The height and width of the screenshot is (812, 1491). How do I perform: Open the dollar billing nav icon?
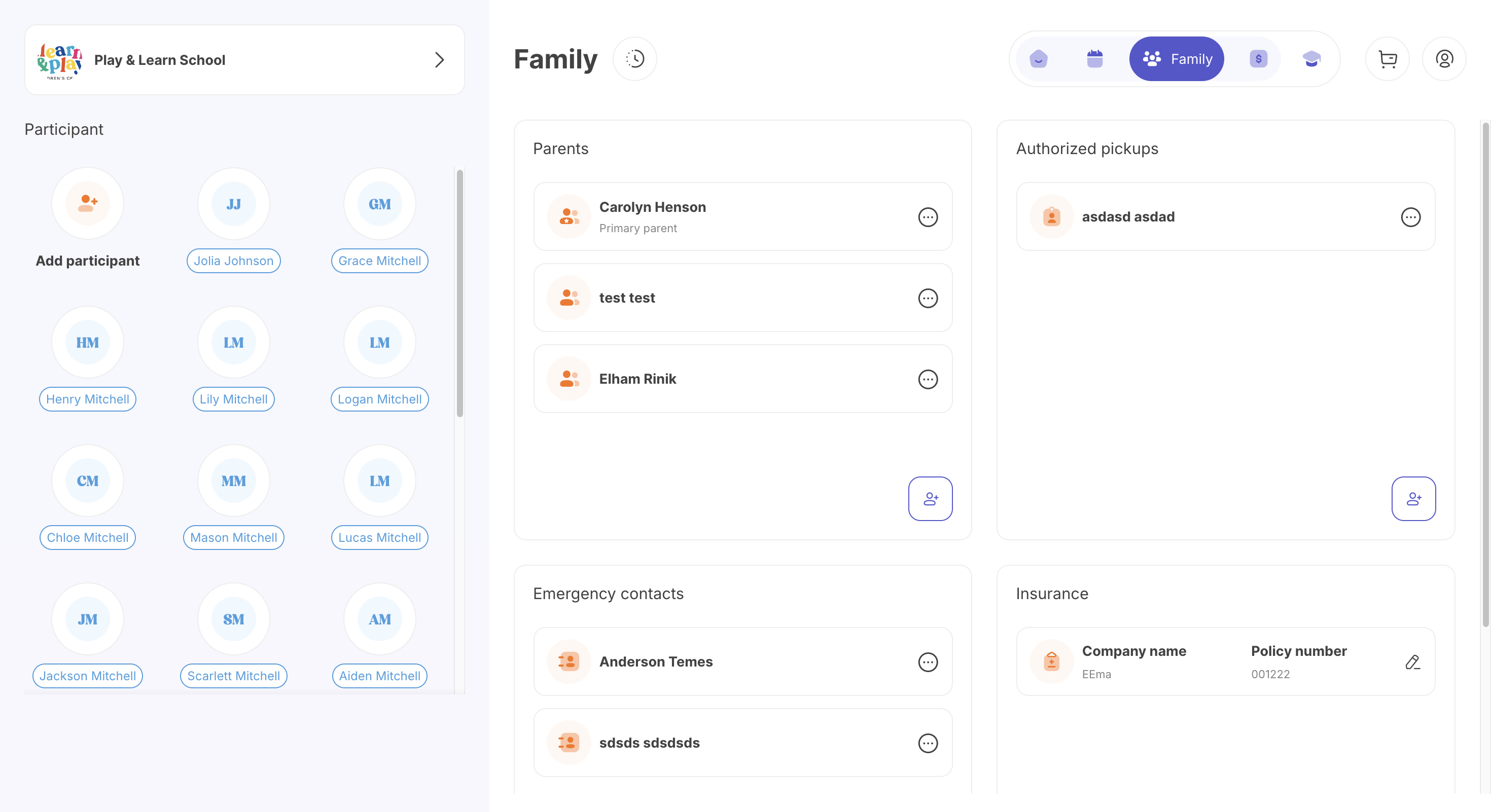click(1258, 59)
